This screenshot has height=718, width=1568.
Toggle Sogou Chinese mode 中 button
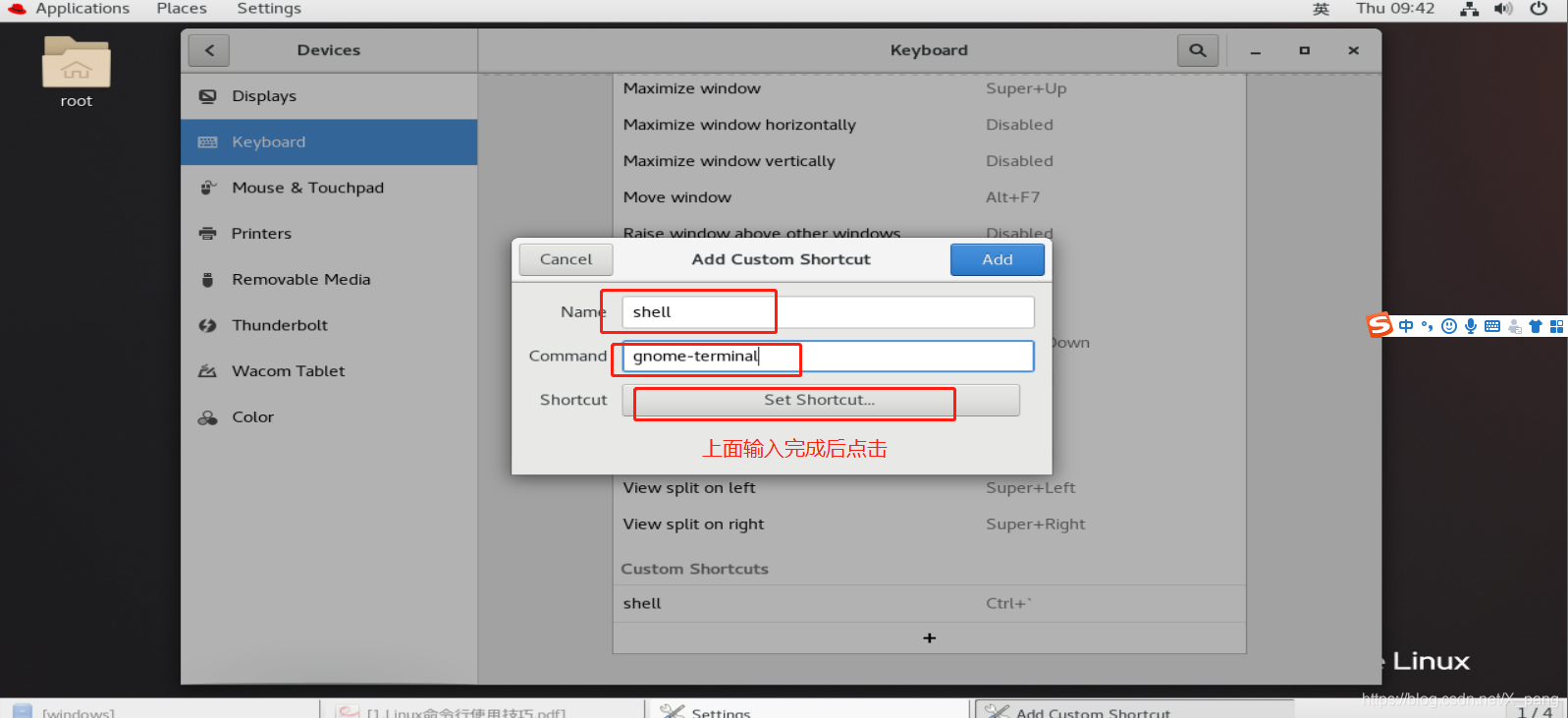1406,326
